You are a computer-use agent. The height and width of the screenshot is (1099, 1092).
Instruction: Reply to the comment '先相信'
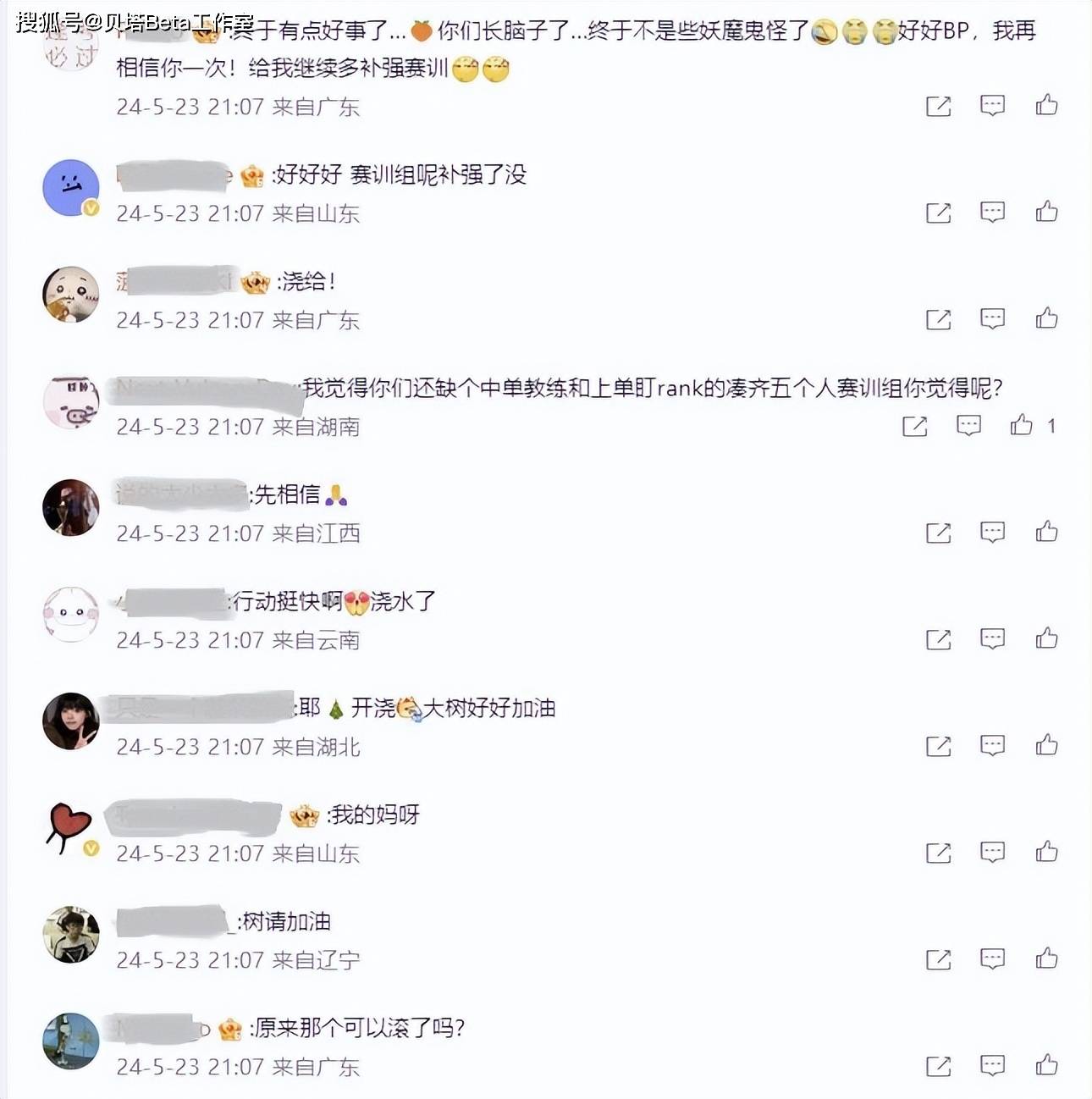point(992,532)
